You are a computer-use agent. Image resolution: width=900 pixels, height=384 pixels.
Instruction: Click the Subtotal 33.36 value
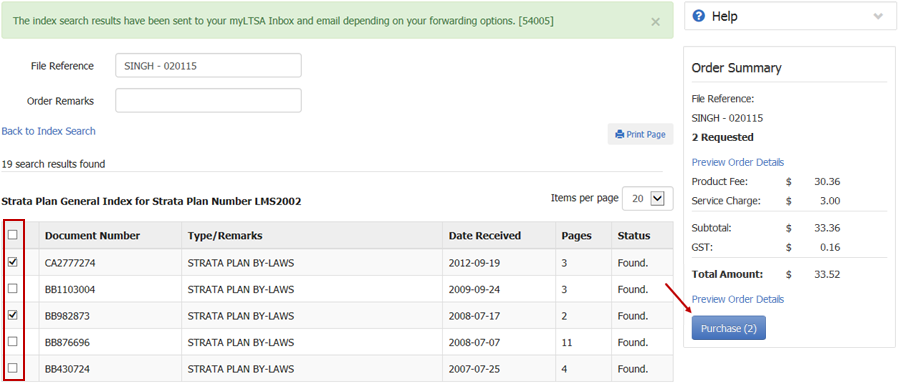pos(827,228)
